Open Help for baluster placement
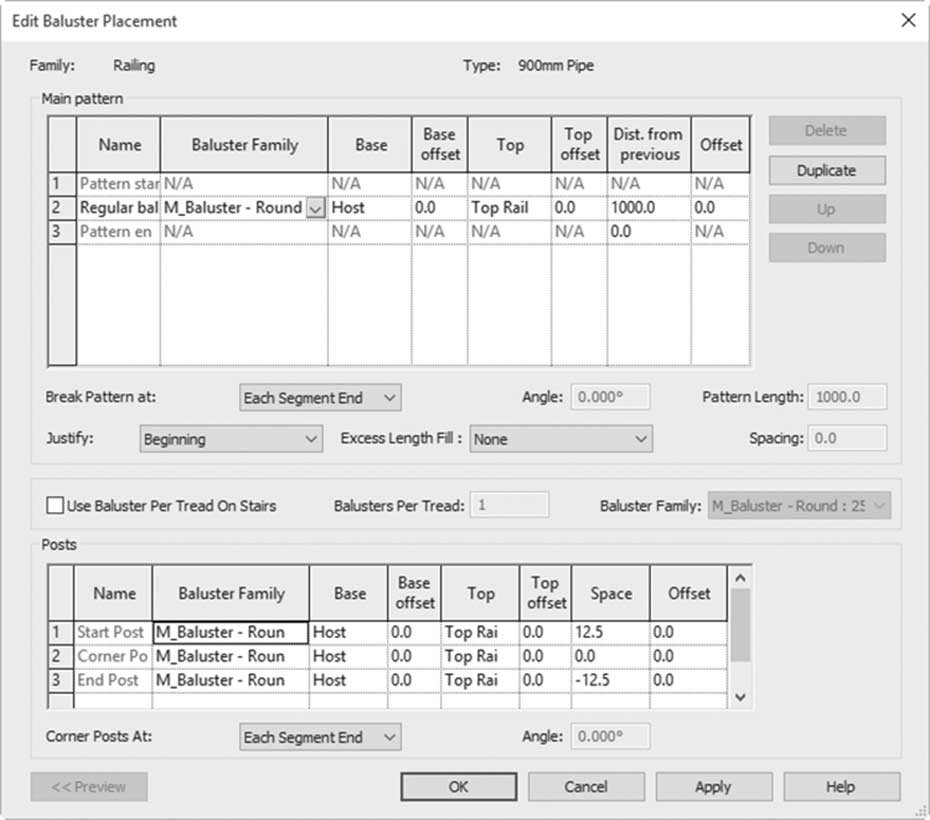Viewport: 930px width, 820px height. pyautogui.click(x=842, y=787)
